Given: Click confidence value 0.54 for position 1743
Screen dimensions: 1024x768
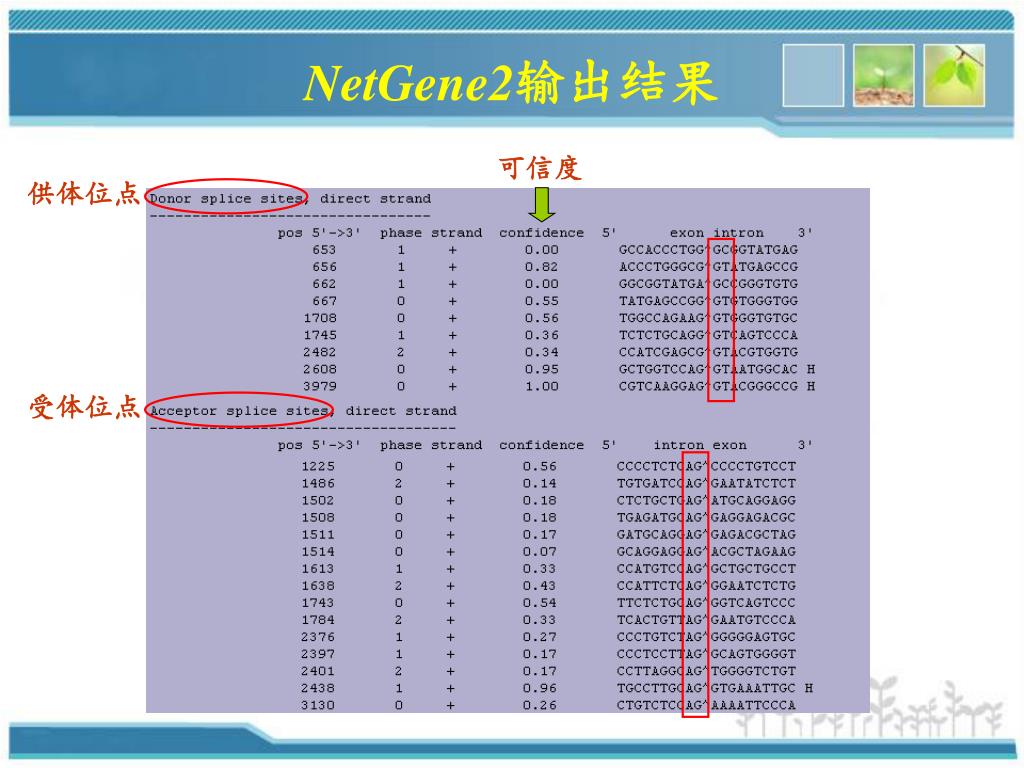Looking at the screenshot, I should click(x=539, y=603).
